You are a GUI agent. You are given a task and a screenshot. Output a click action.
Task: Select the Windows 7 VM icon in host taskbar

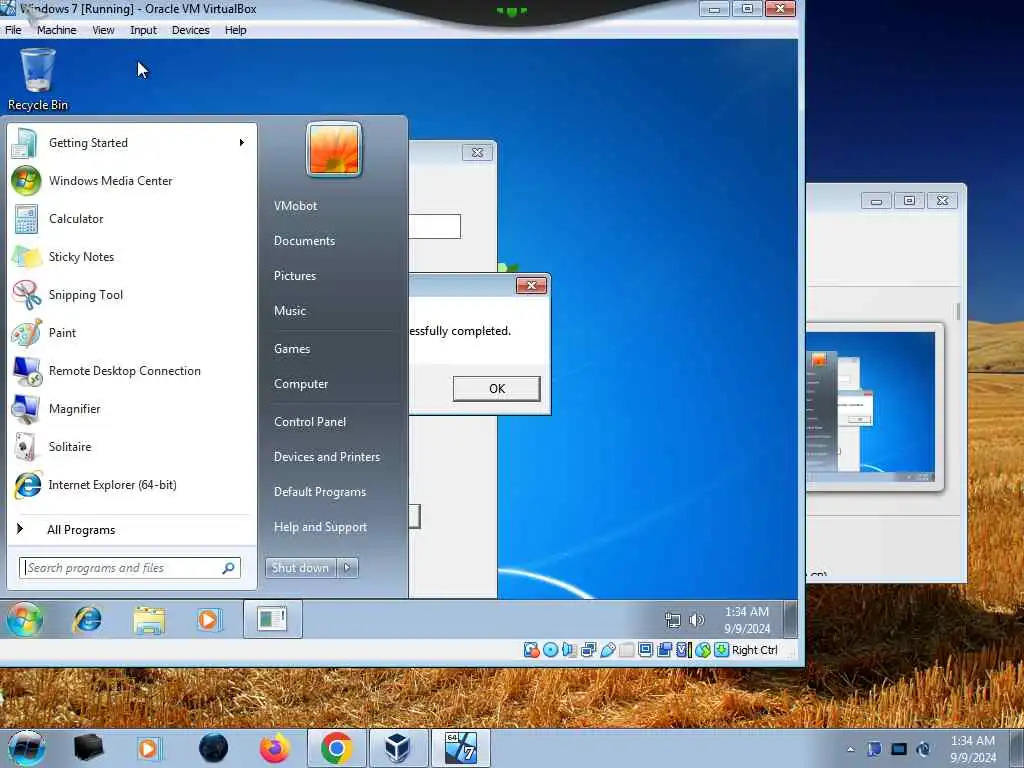[460, 748]
